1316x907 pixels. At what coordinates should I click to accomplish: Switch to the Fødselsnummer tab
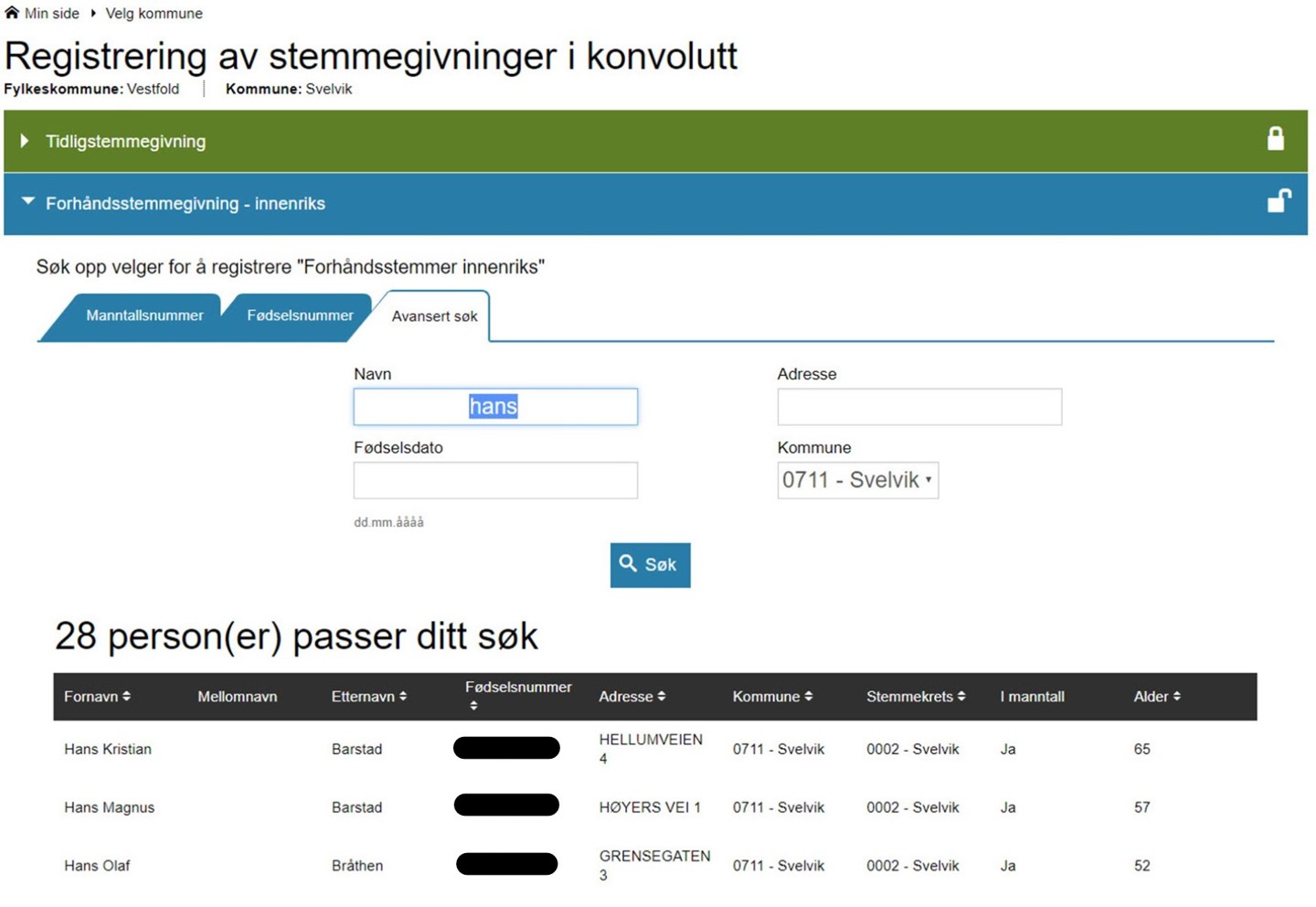pos(300,316)
